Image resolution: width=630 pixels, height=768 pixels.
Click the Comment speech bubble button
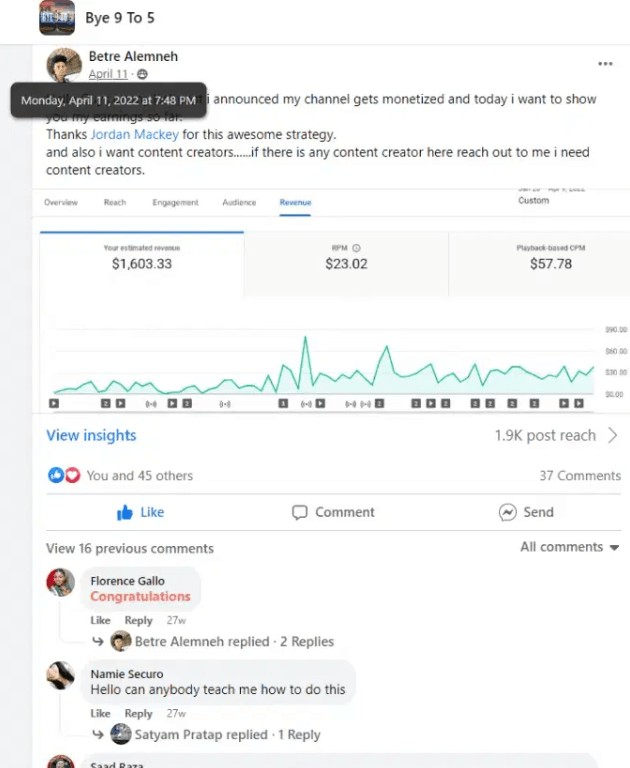pyautogui.click(x=333, y=512)
